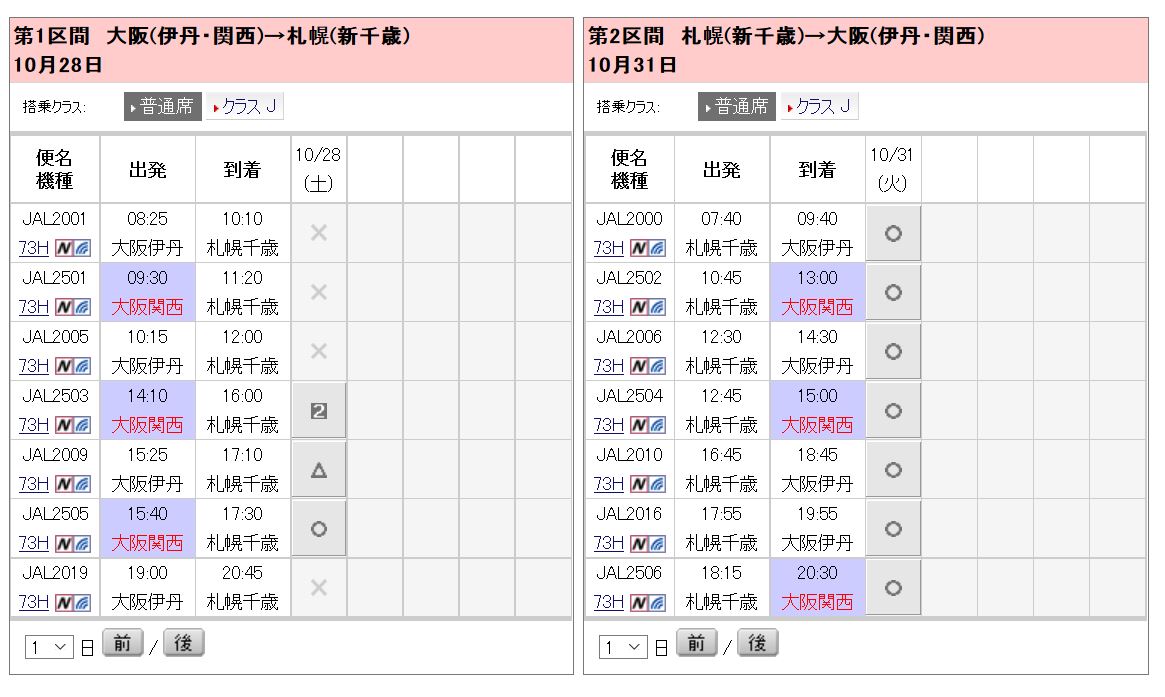Open the 73H aircraft link for JAL2009
The image size is (1165, 697).
33,484
